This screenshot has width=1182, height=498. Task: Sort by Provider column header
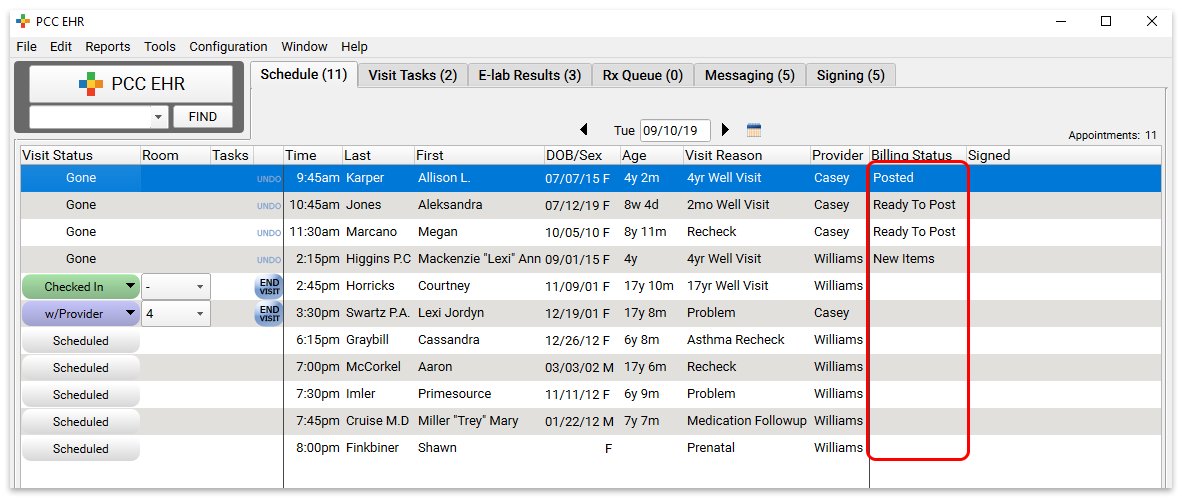(x=838, y=155)
